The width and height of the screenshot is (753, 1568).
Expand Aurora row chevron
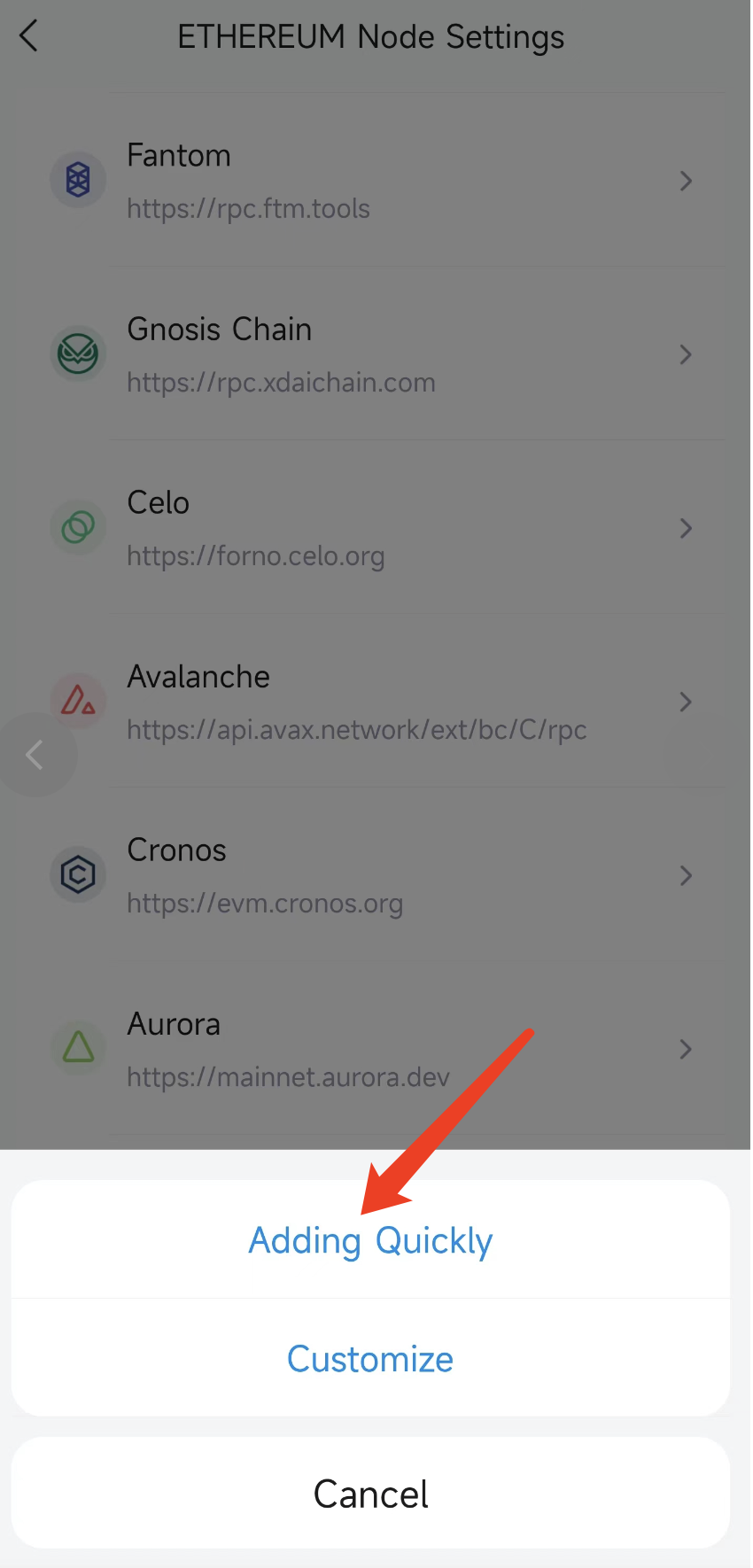tap(685, 1049)
